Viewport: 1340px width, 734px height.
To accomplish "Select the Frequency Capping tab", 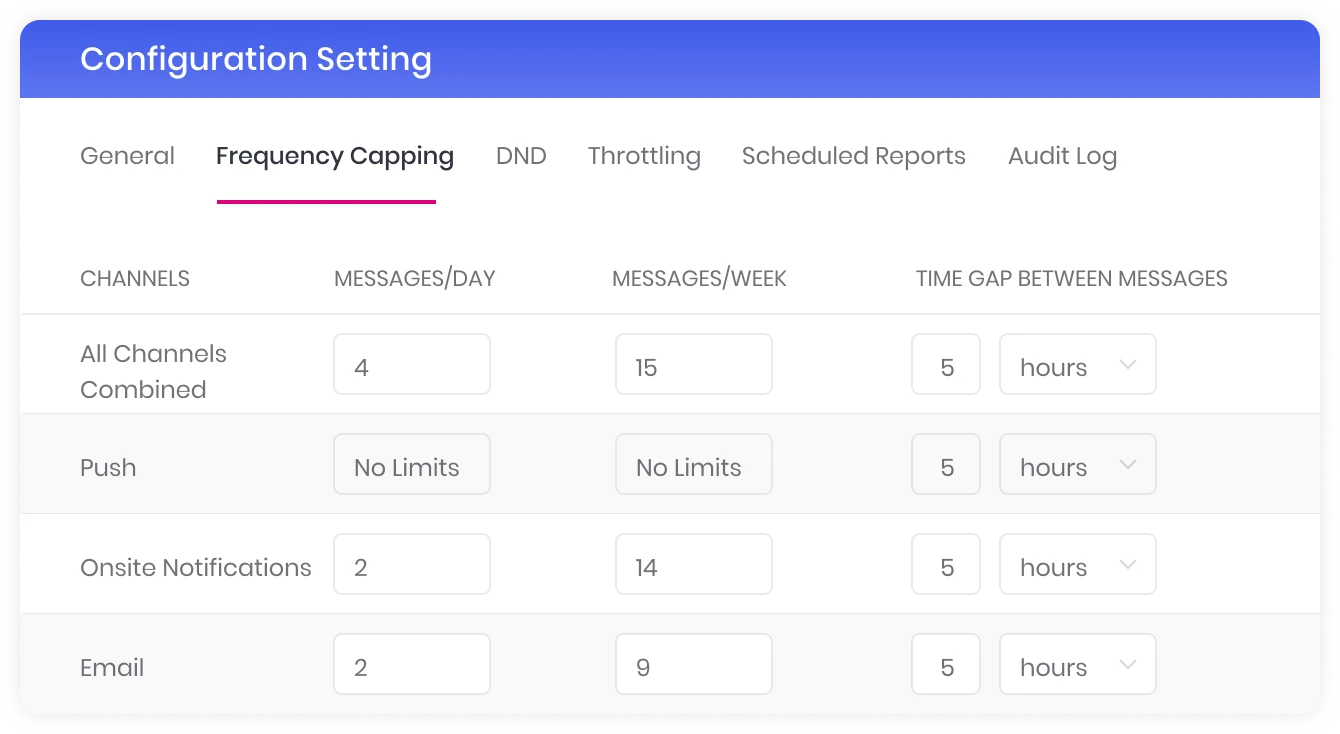I will (x=334, y=156).
